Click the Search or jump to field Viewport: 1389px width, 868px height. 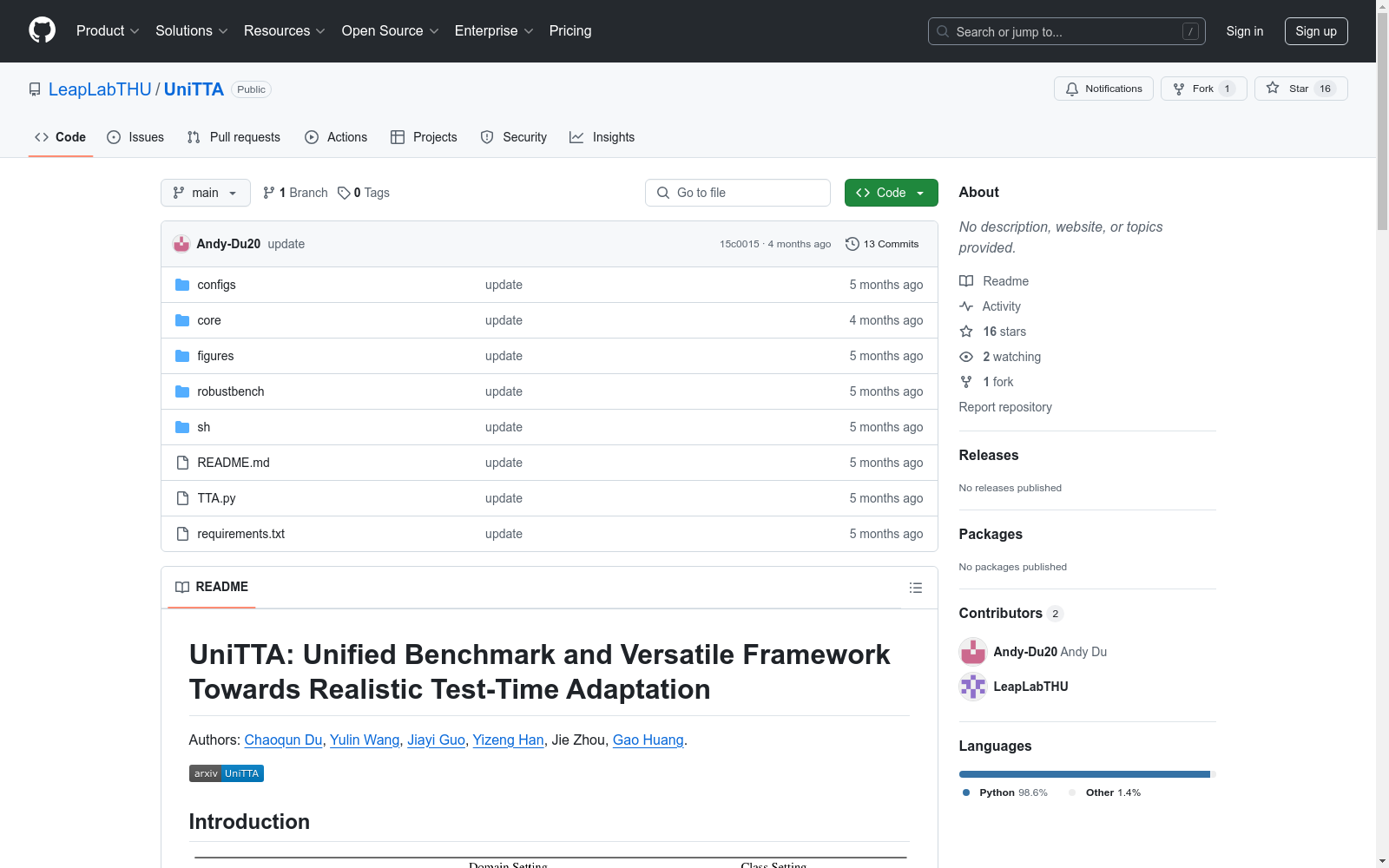pos(1067,31)
